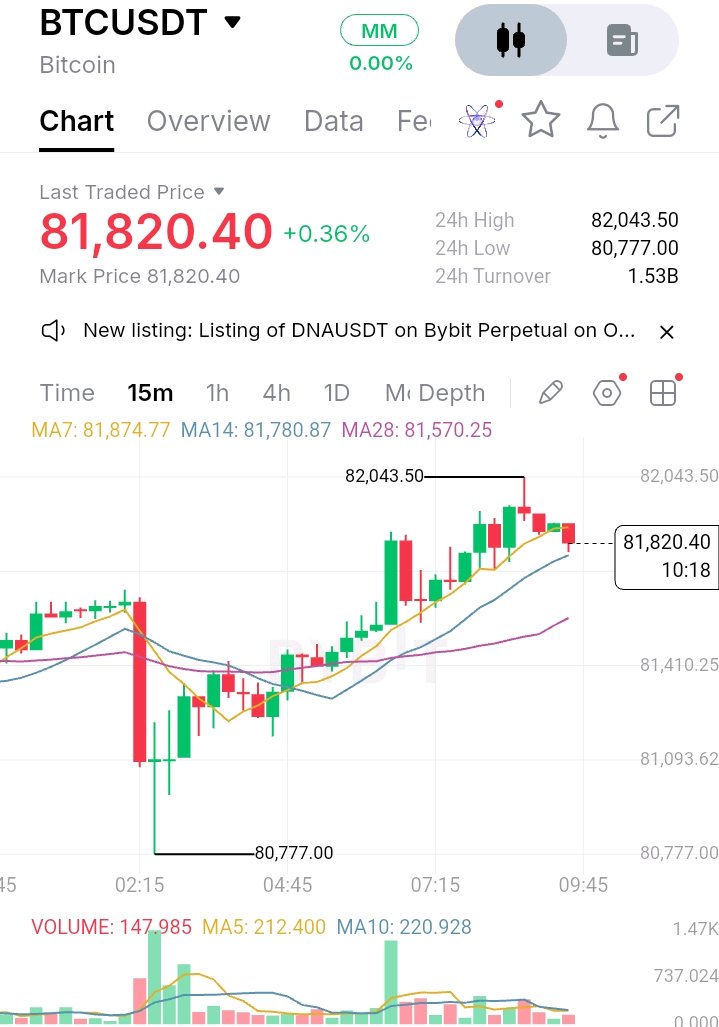Click the 80,777.00 low marker on chart
This screenshot has height=1027, width=719.
(293, 853)
